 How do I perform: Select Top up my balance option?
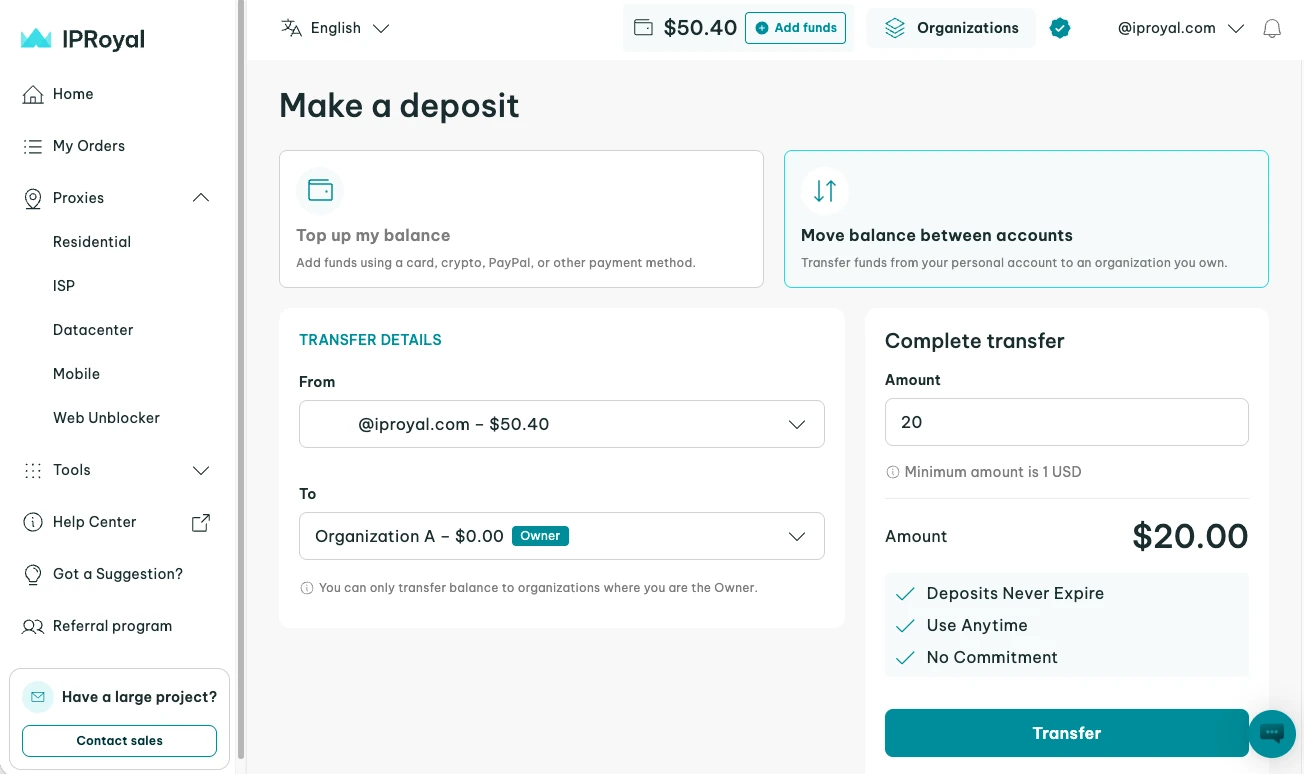[x=521, y=219]
